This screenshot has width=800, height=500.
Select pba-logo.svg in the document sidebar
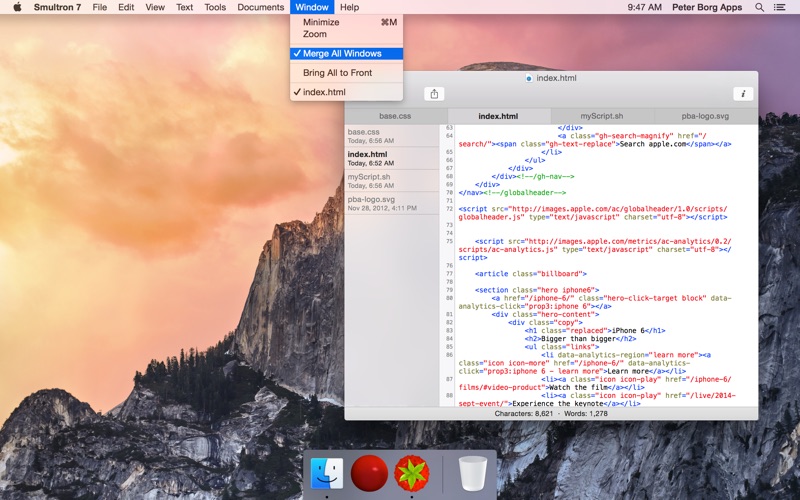[x=392, y=203]
